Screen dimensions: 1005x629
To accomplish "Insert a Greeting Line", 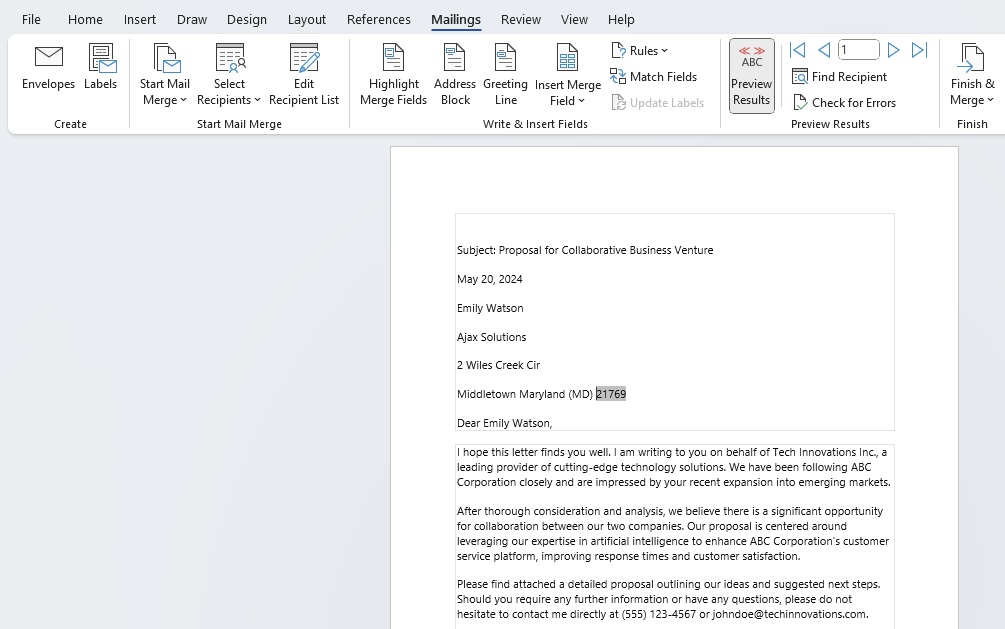I will pos(506,75).
